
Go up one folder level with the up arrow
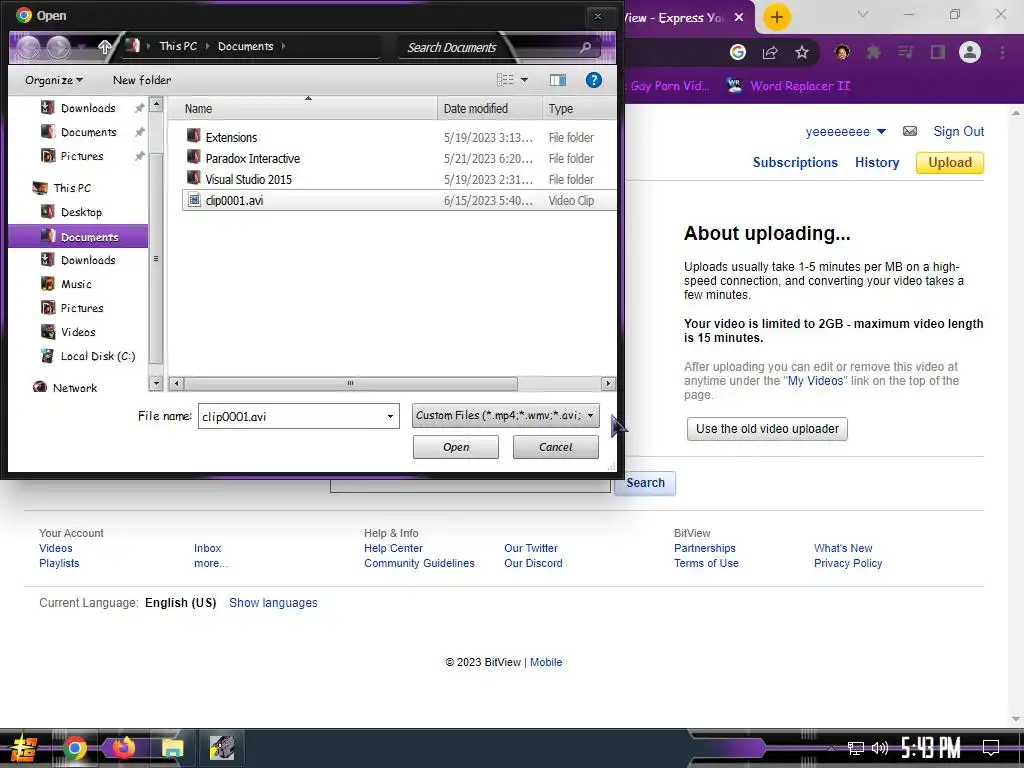[x=104, y=47]
